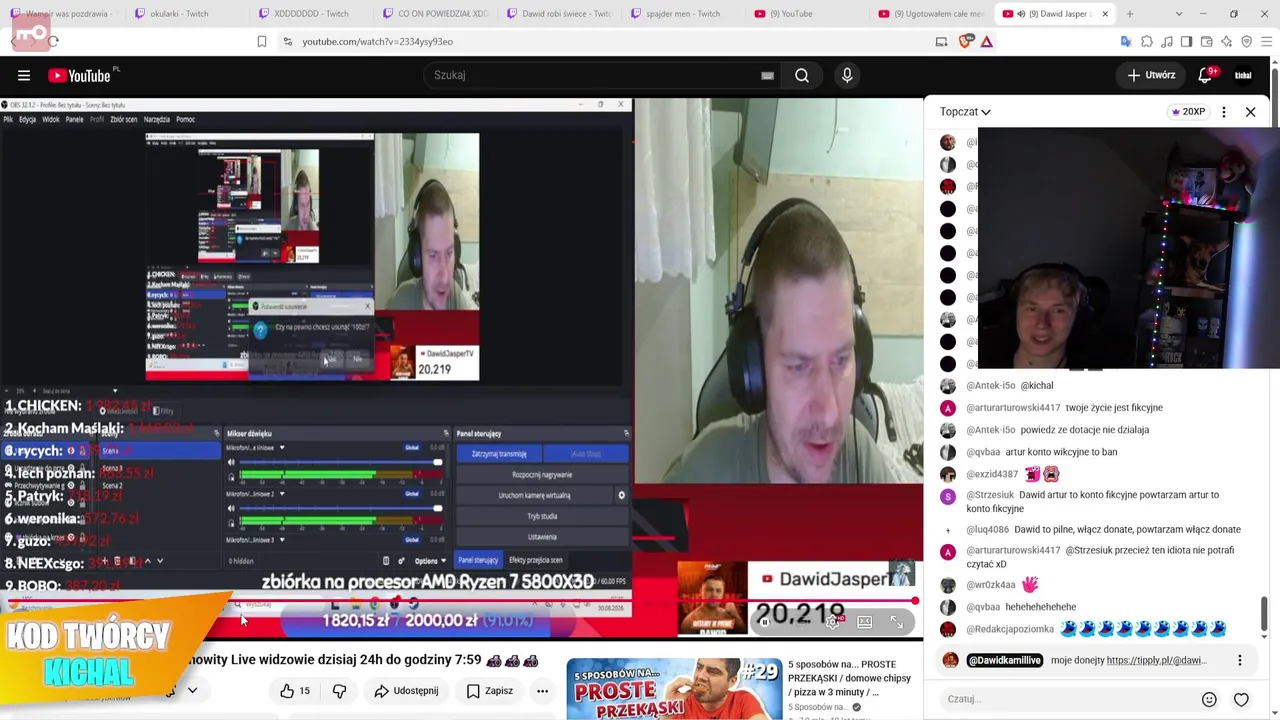Screen dimensions: 1280x720
Task: Open the YouTube notifications bell
Action: tap(1205, 75)
